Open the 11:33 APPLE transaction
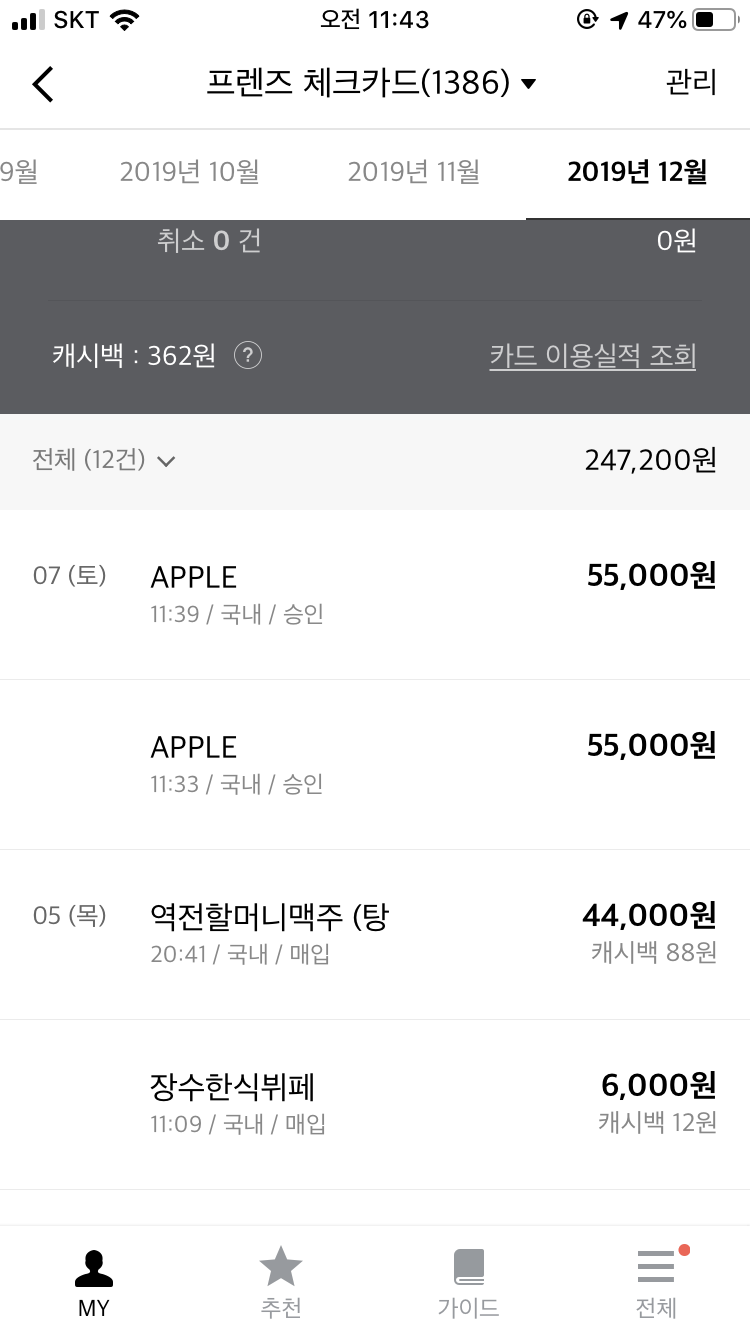This screenshot has width=750, height=1334. point(375,763)
